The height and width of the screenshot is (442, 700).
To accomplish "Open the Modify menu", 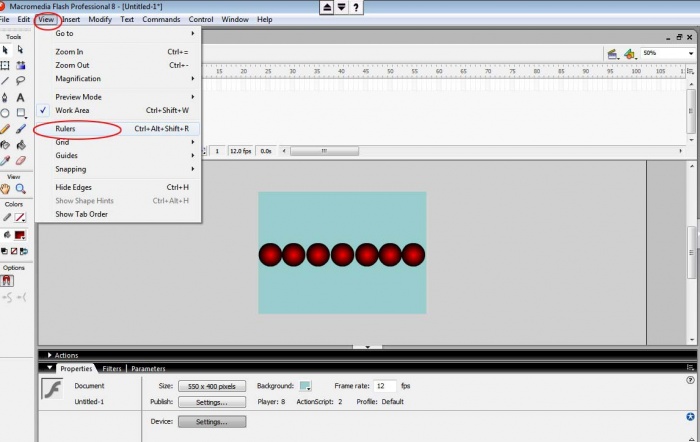I will click(x=100, y=19).
